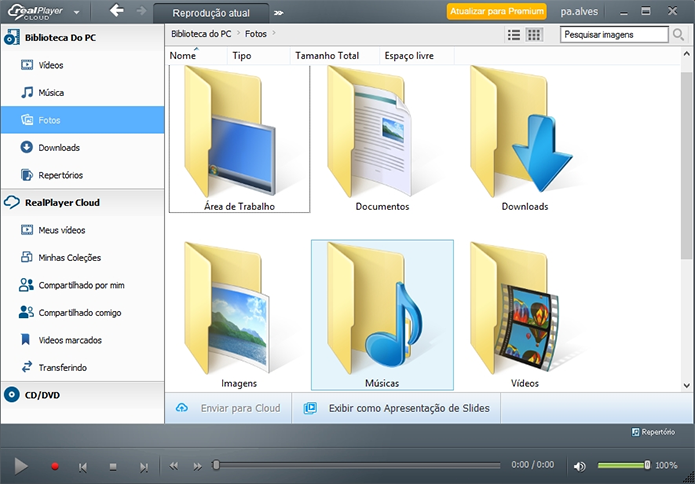Select the Documentos folder
The image size is (695, 484).
(x=382, y=139)
